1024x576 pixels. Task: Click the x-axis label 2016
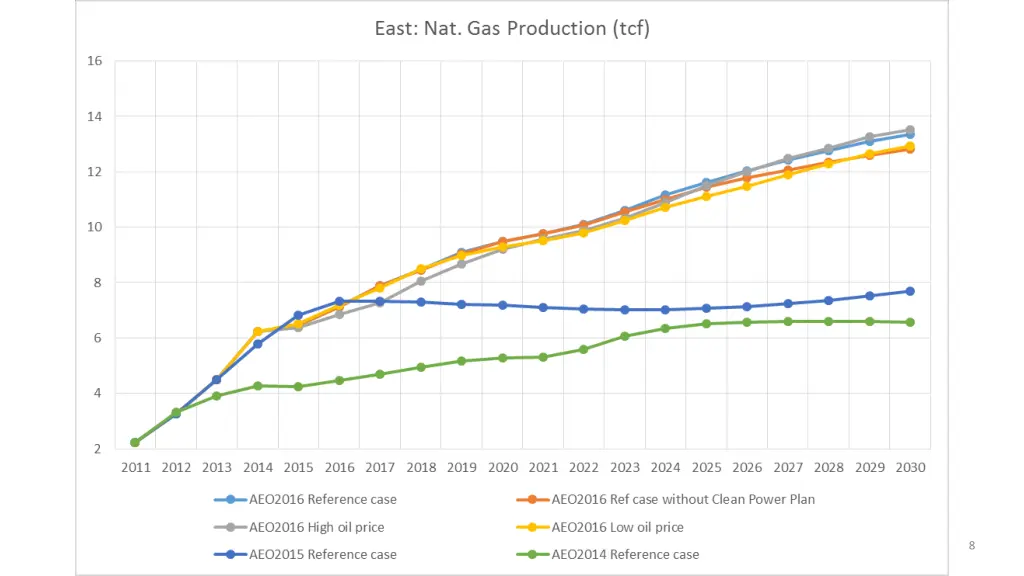[x=340, y=468]
